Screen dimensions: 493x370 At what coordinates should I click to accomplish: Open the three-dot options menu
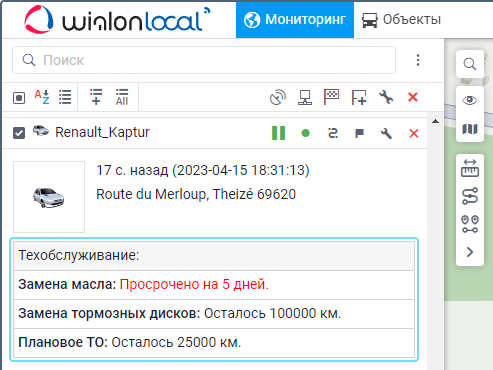click(418, 60)
